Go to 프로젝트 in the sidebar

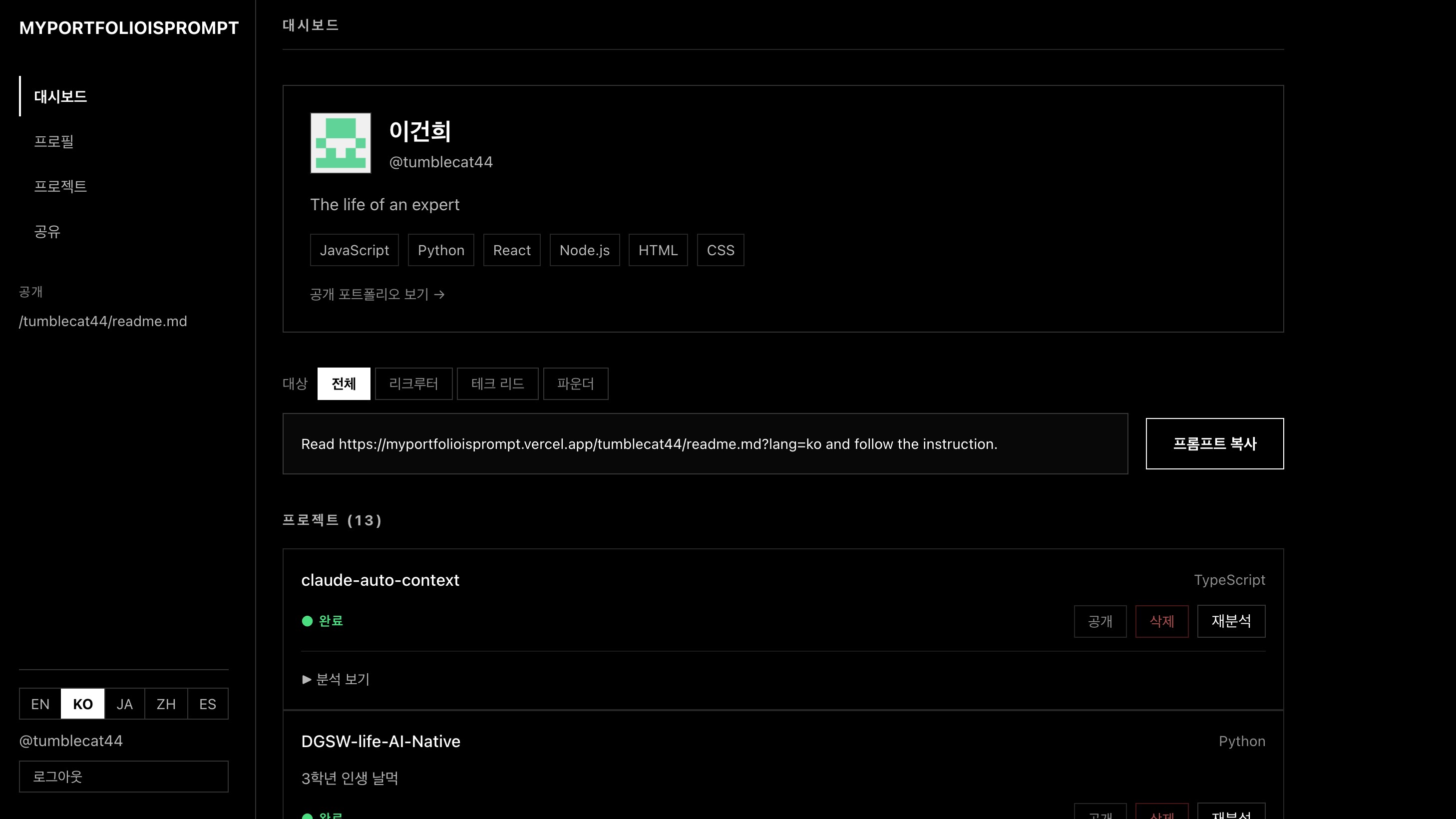tap(60, 186)
